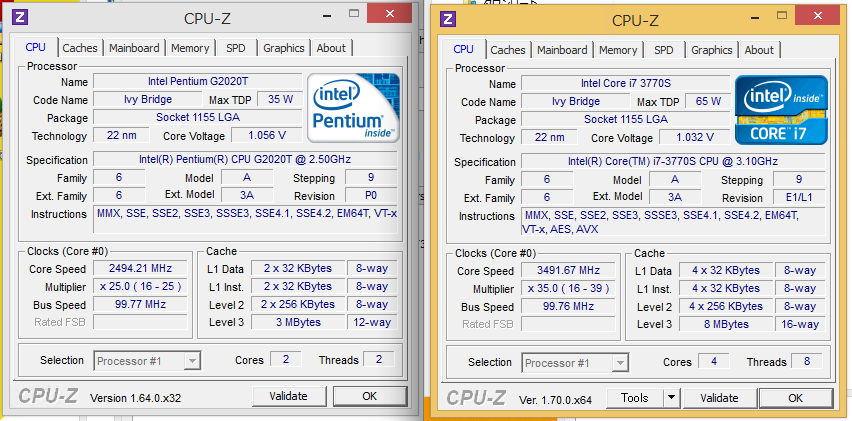The image size is (852, 421).
Task: Click Core Speed value 2494.21 MHz
Action: pyautogui.click(x=140, y=268)
